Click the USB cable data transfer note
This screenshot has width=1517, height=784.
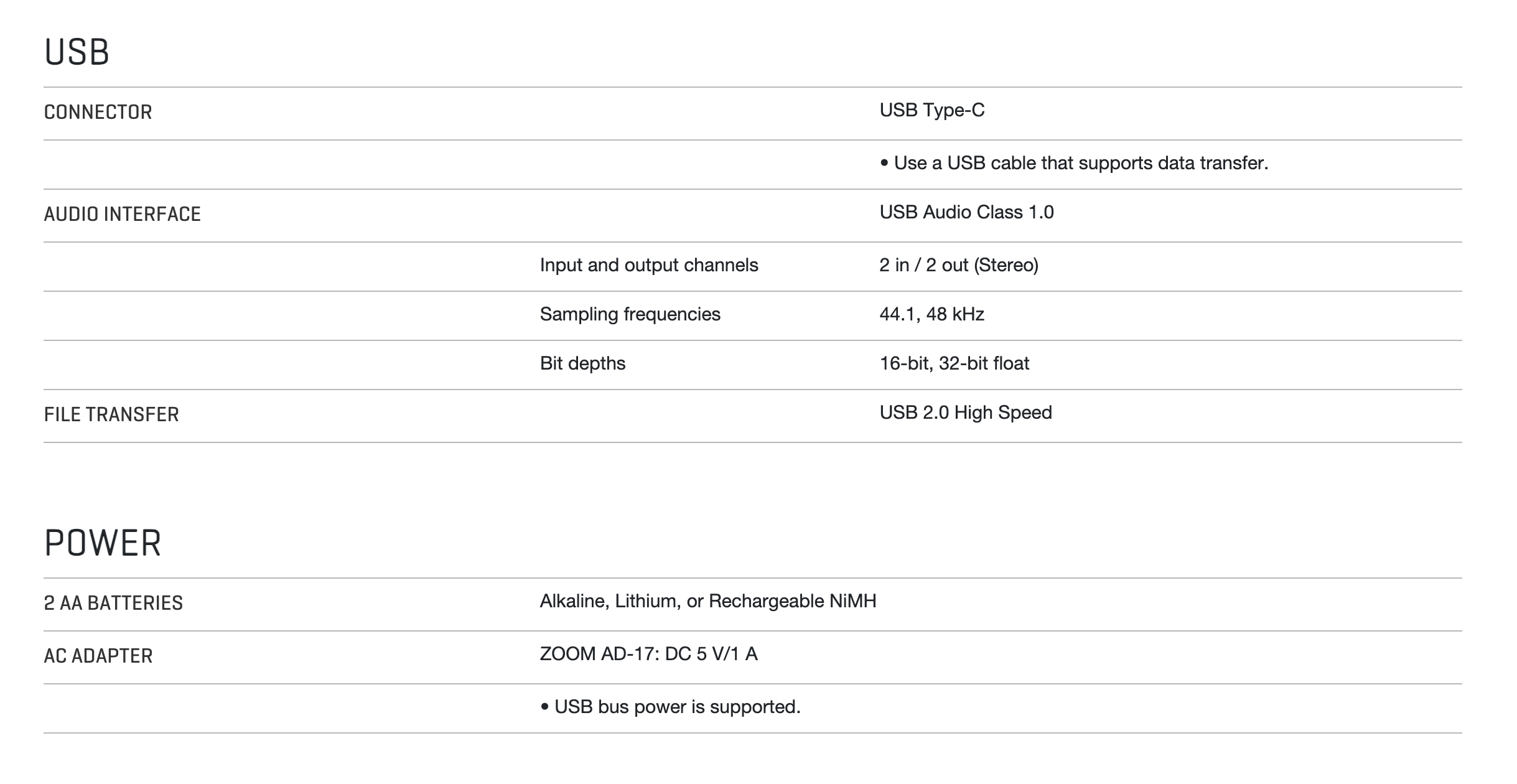[1073, 163]
